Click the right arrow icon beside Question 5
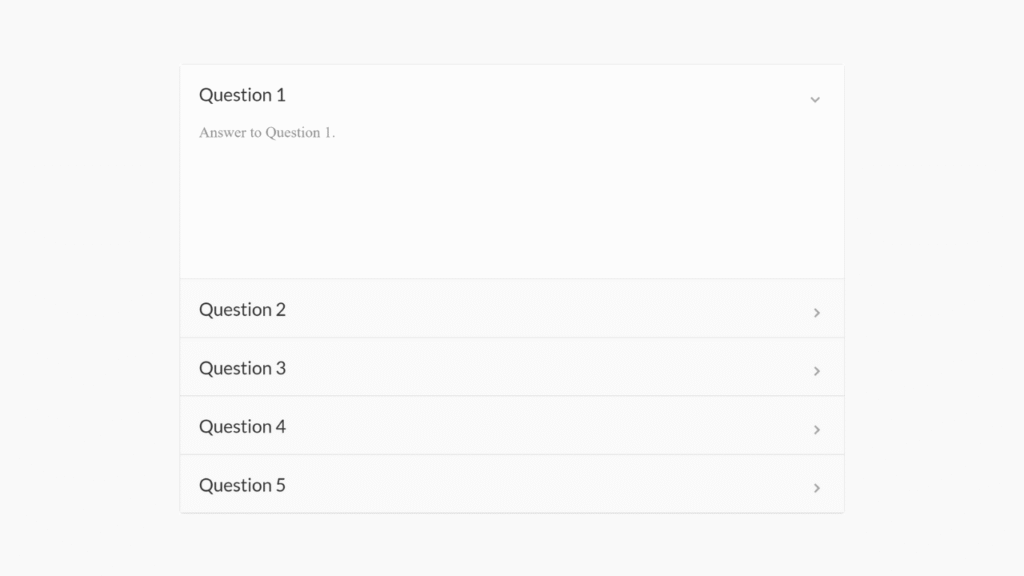Image resolution: width=1024 pixels, height=576 pixels. coord(817,487)
